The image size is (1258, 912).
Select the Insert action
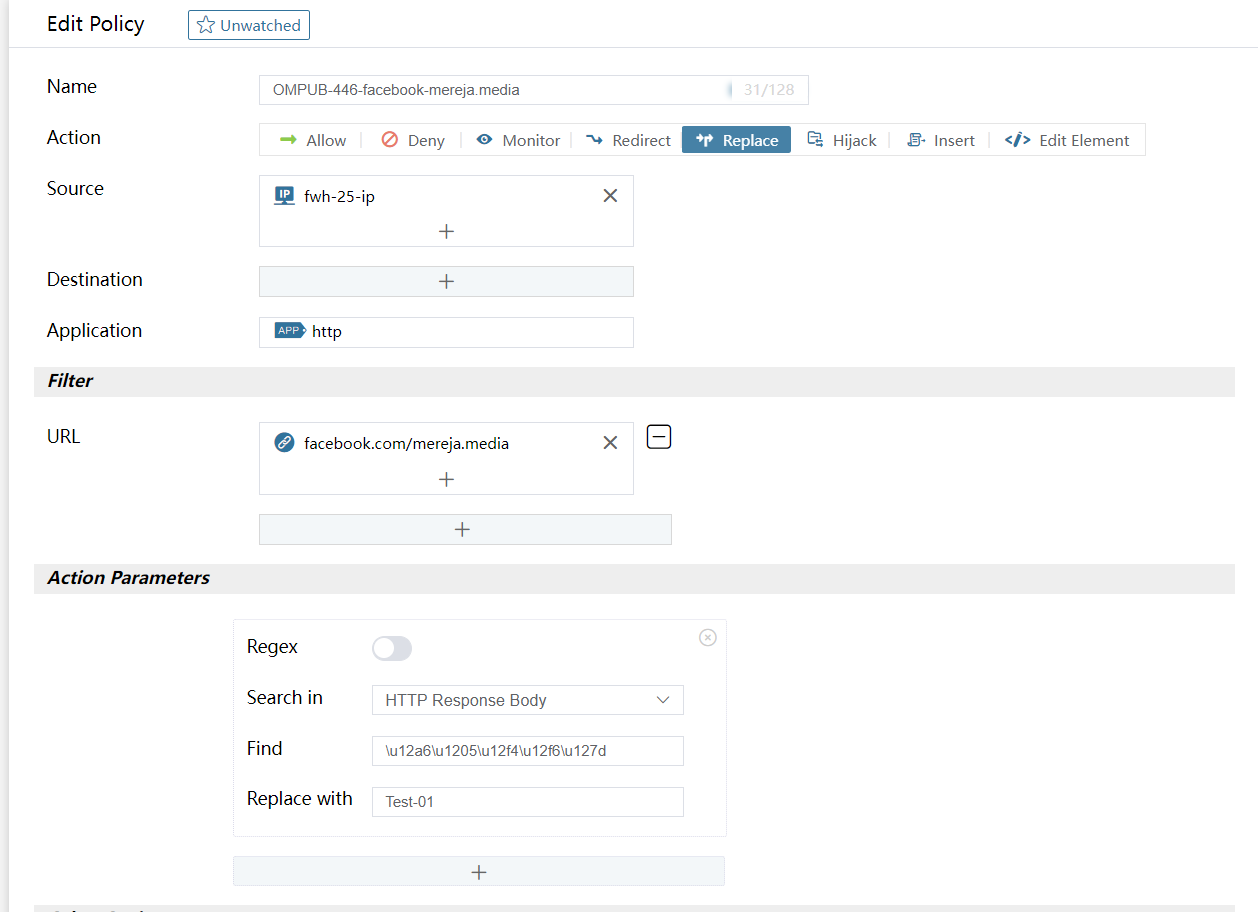(940, 140)
